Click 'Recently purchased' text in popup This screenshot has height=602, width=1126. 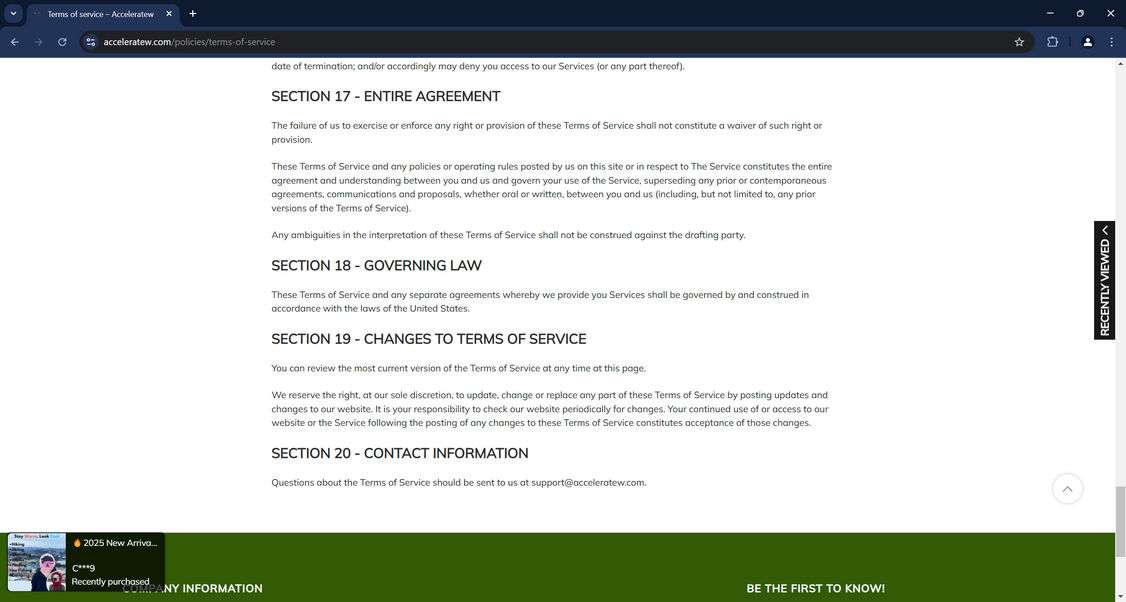click(x=111, y=582)
